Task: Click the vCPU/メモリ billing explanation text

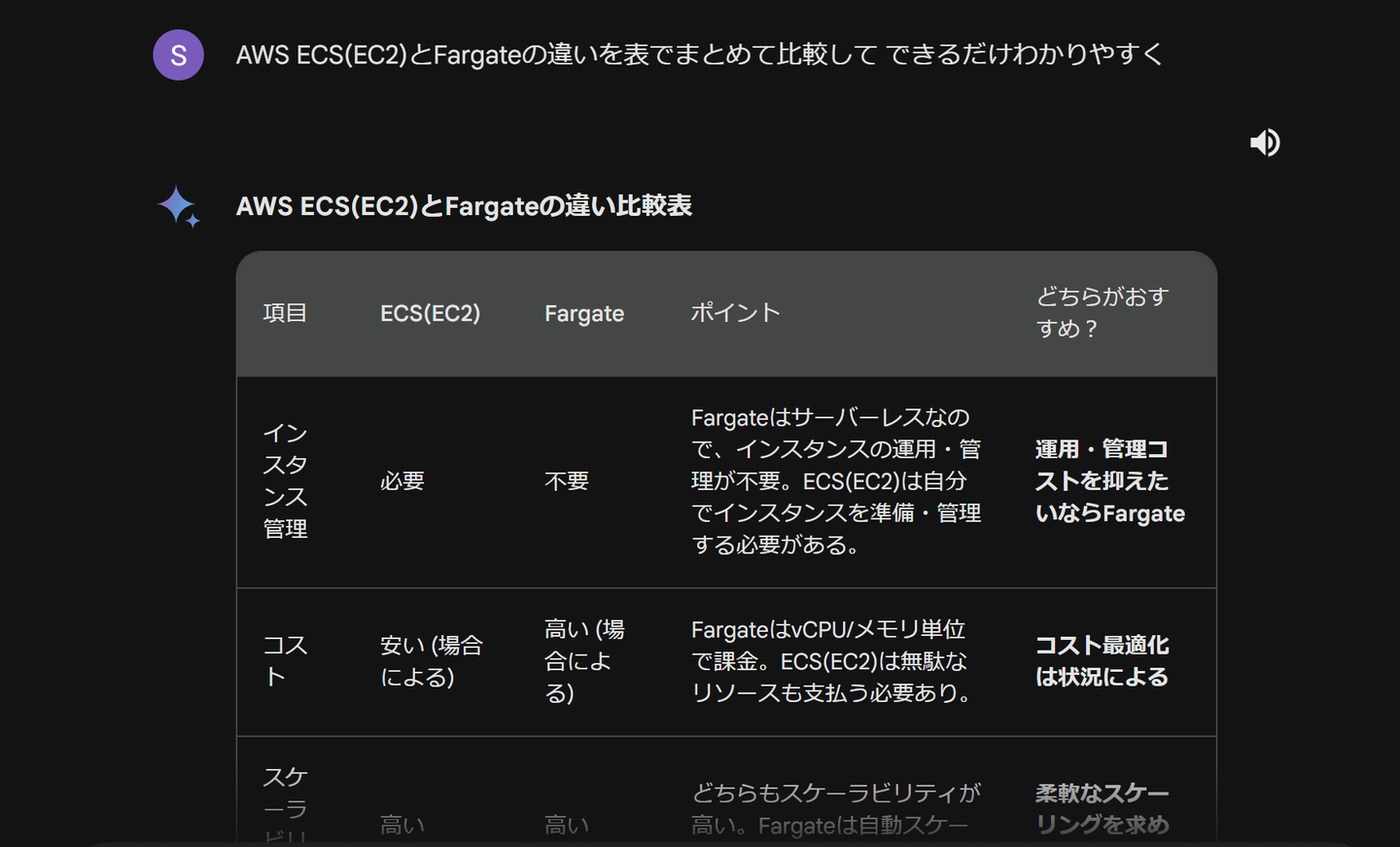Action: tap(830, 661)
